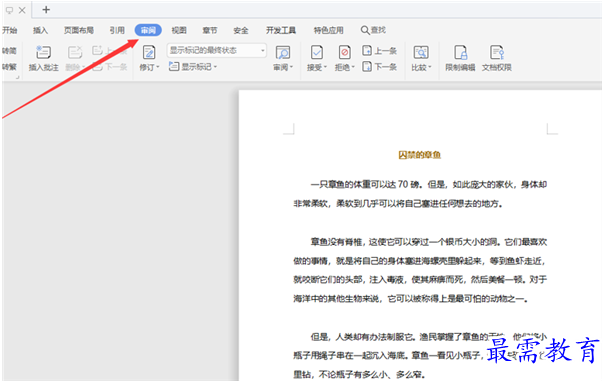Click the 转繁 convert to traditional button
608x382 pixels.
coord(9,67)
